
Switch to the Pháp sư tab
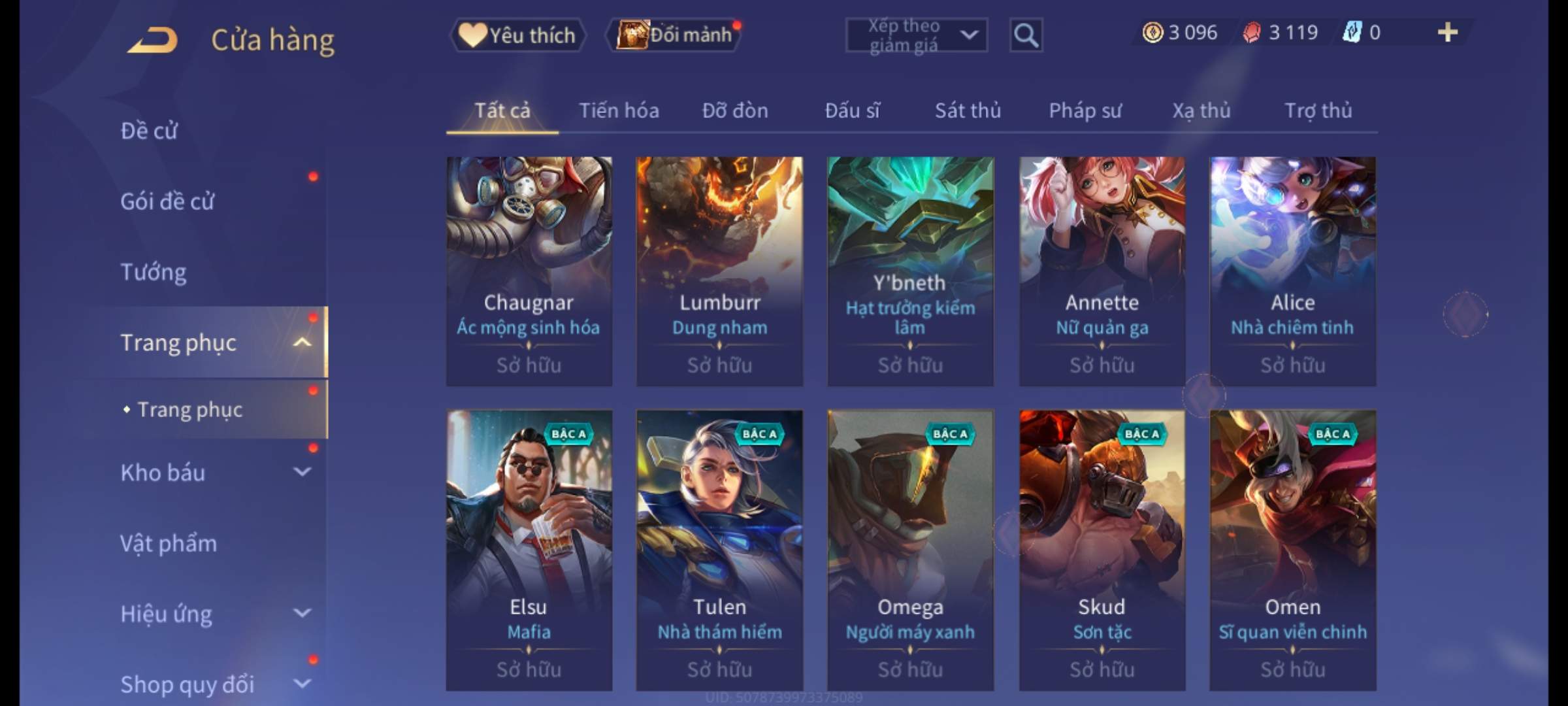click(1085, 110)
